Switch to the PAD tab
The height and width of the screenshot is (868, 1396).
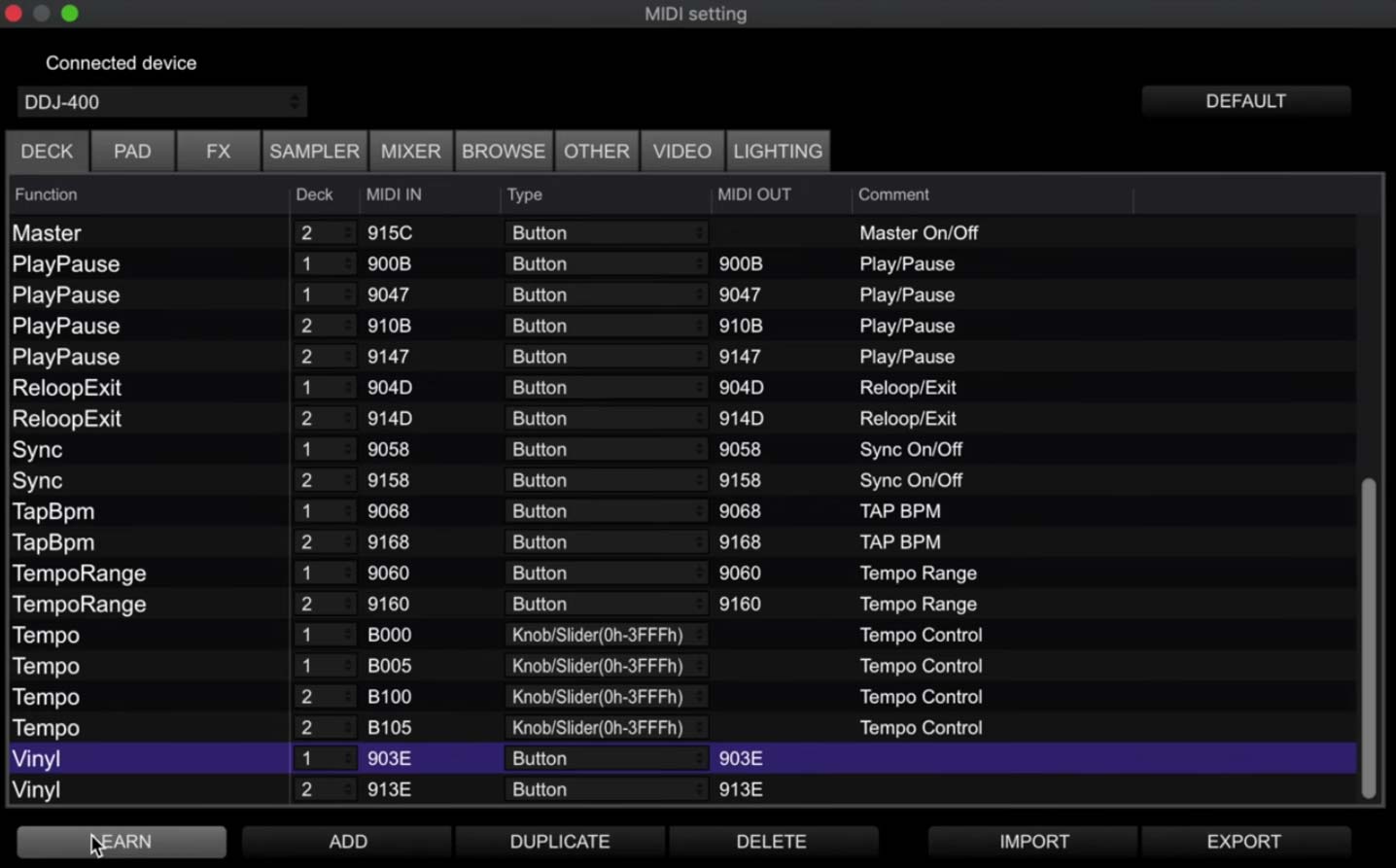click(x=132, y=152)
